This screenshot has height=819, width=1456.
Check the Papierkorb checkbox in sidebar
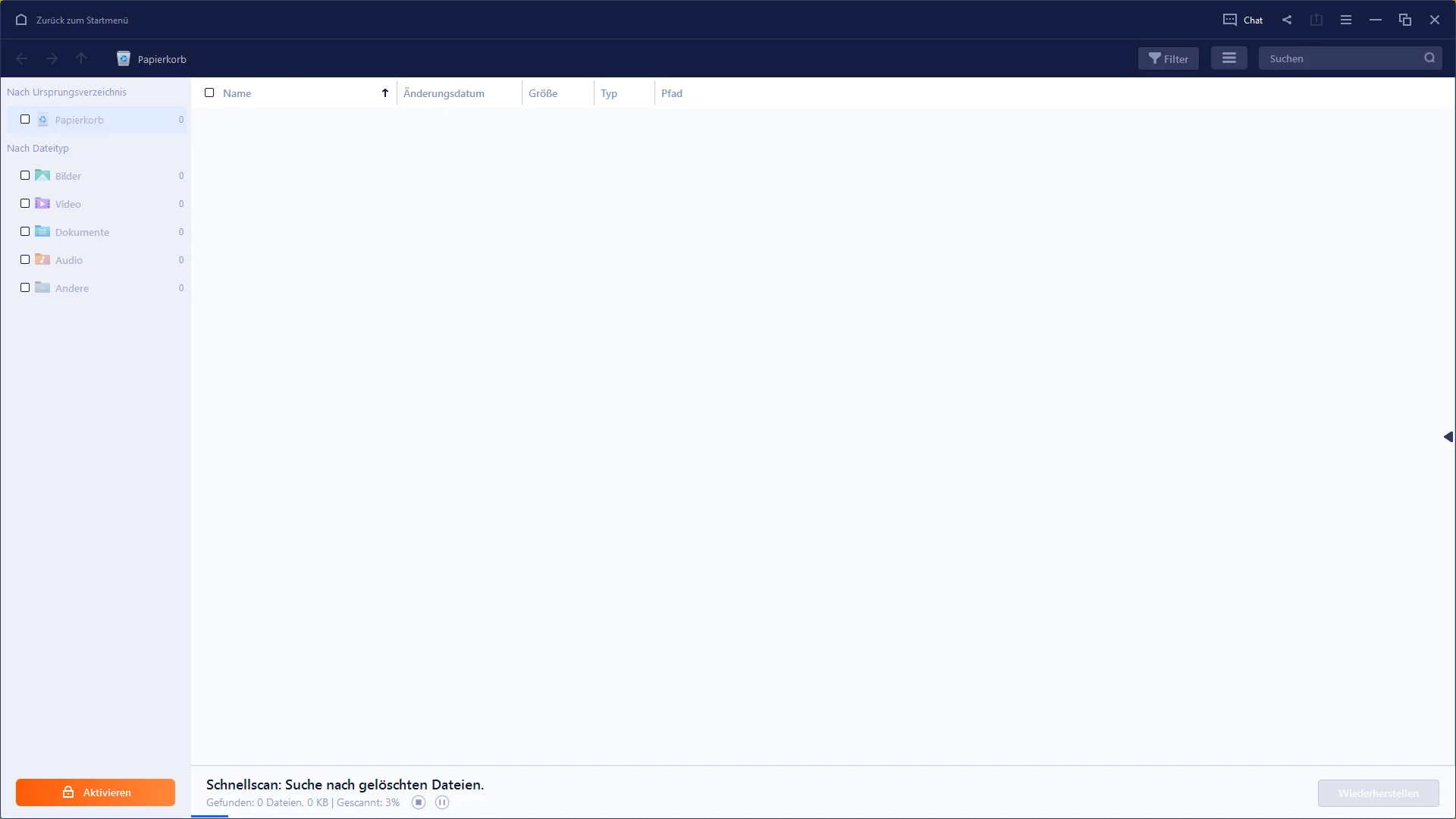pos(25,119)
